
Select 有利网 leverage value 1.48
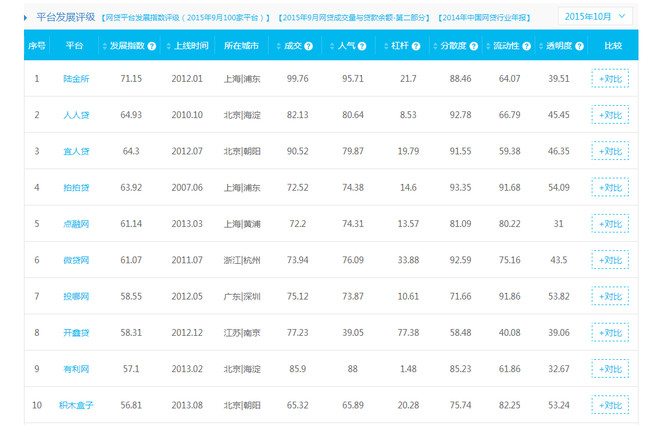pyautogui.click(x=408, y=369)
